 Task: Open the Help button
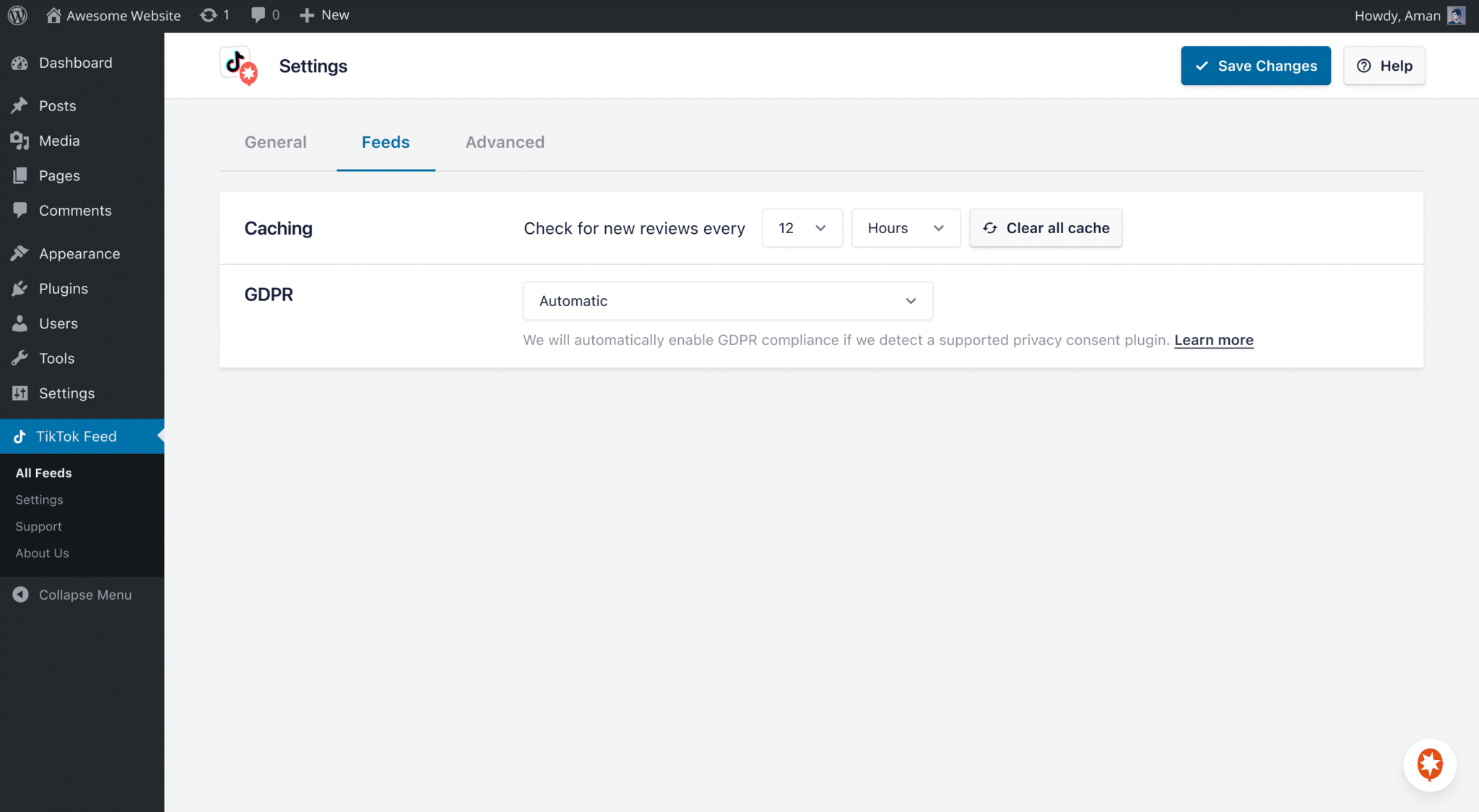click(1384, 66)
